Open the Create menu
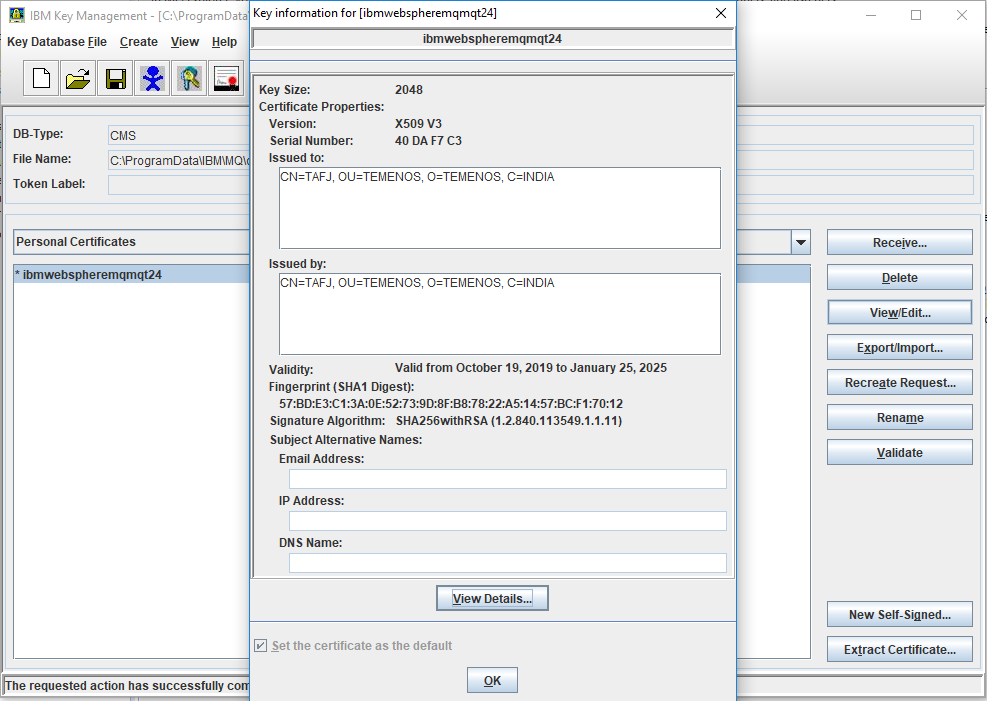Image resolution: width=987 pixels, height=701 pixels. point(138,42)
